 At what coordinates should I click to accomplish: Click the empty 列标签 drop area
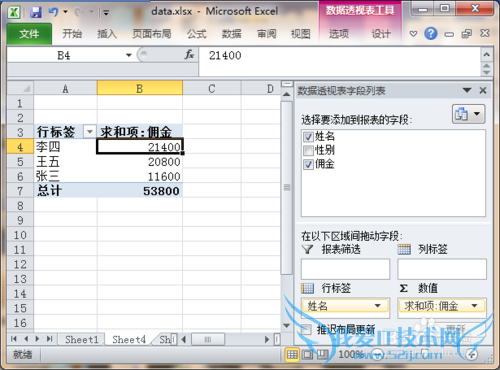tap(442, 269)
